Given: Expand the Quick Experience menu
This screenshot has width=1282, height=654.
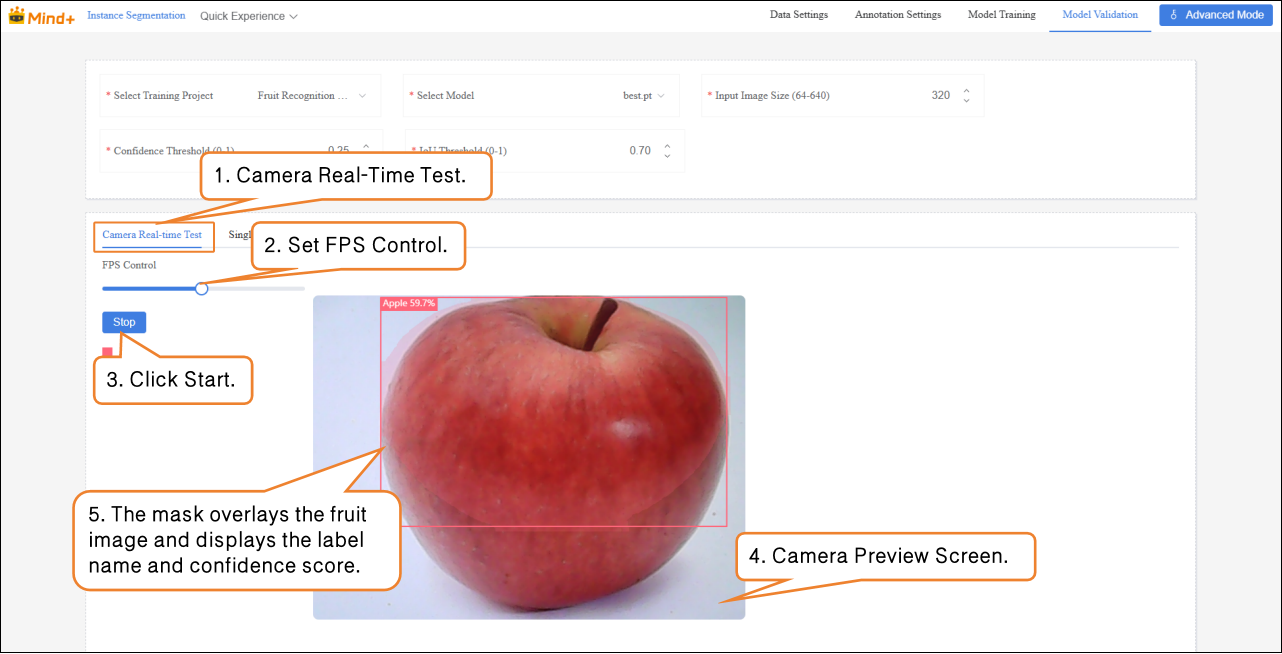Looking at the screenshot, I should [248, 16].
